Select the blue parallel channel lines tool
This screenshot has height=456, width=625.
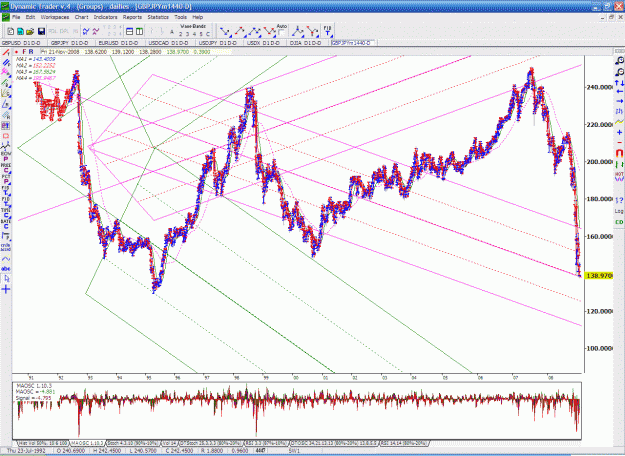6,63
